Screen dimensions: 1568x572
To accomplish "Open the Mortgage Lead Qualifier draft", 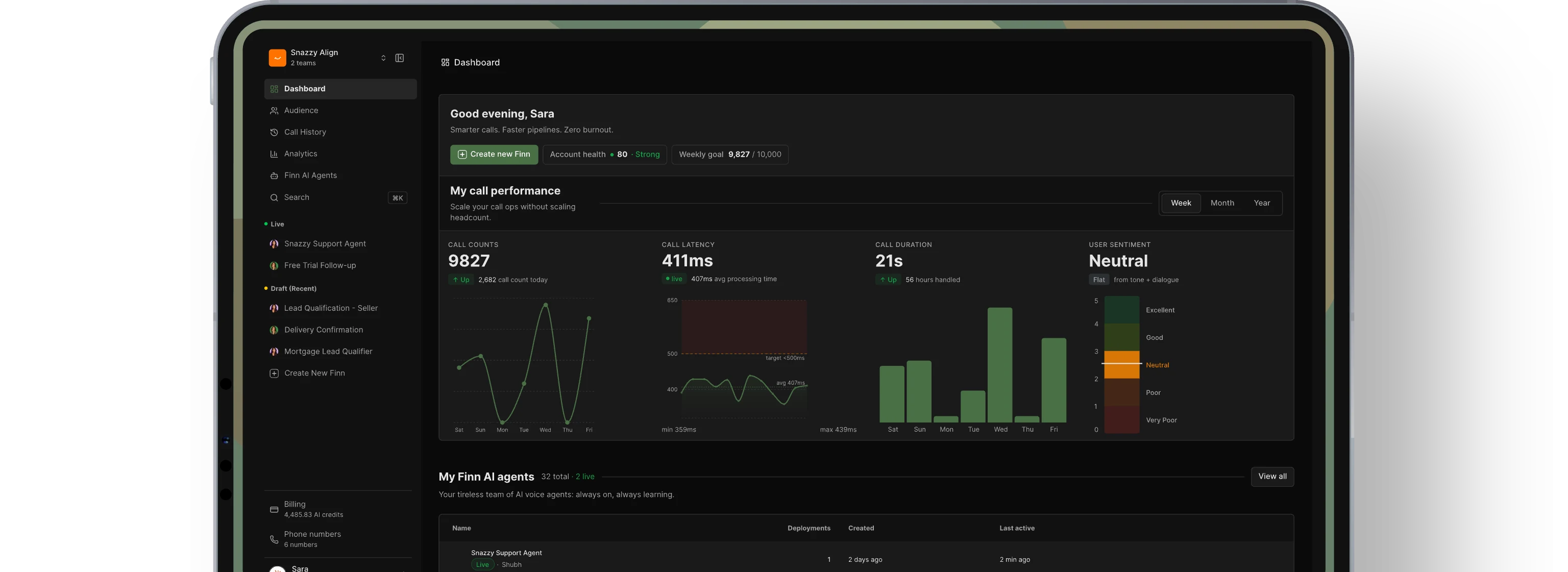I will [340, 352].
